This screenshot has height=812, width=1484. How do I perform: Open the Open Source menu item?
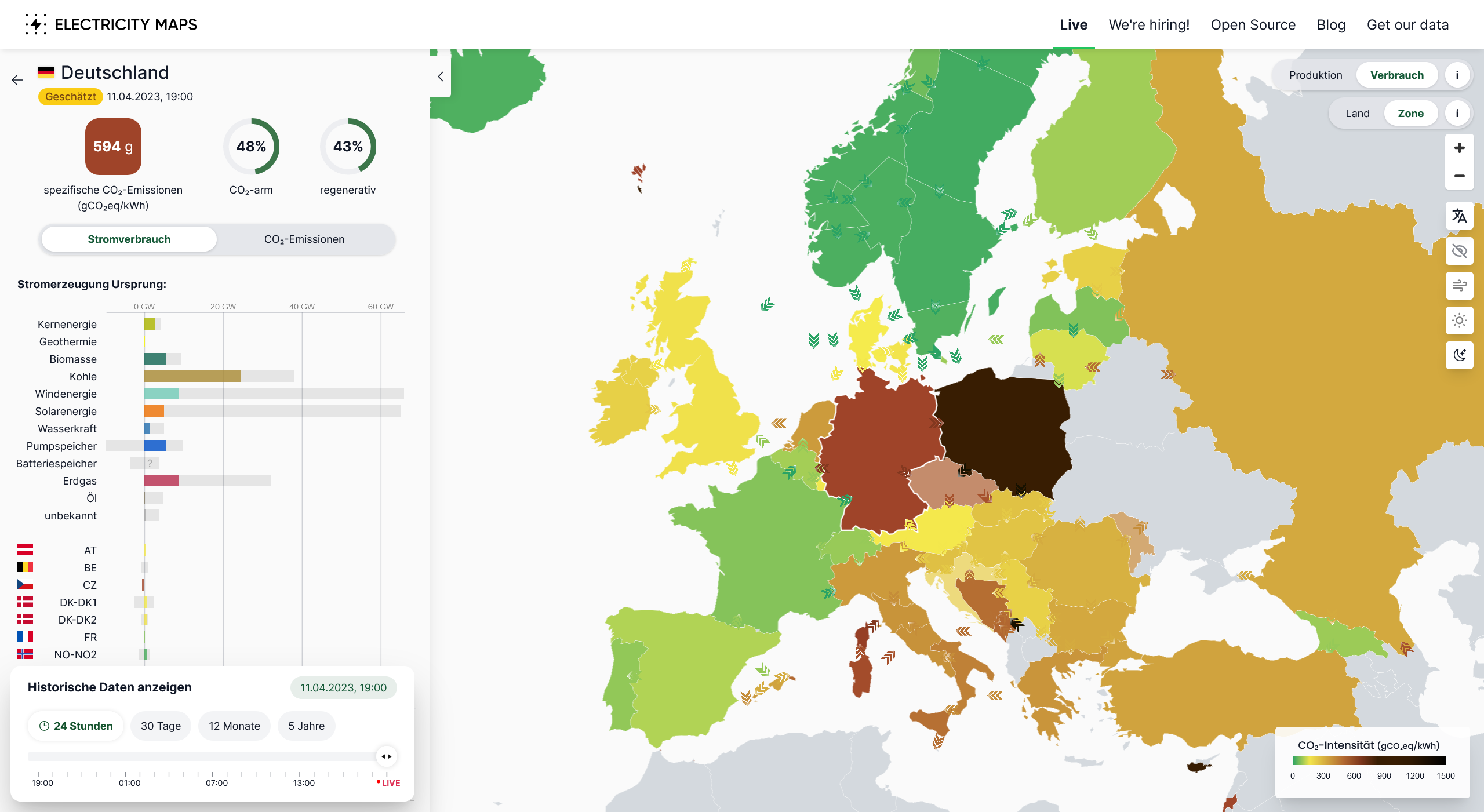(1253, 24)
